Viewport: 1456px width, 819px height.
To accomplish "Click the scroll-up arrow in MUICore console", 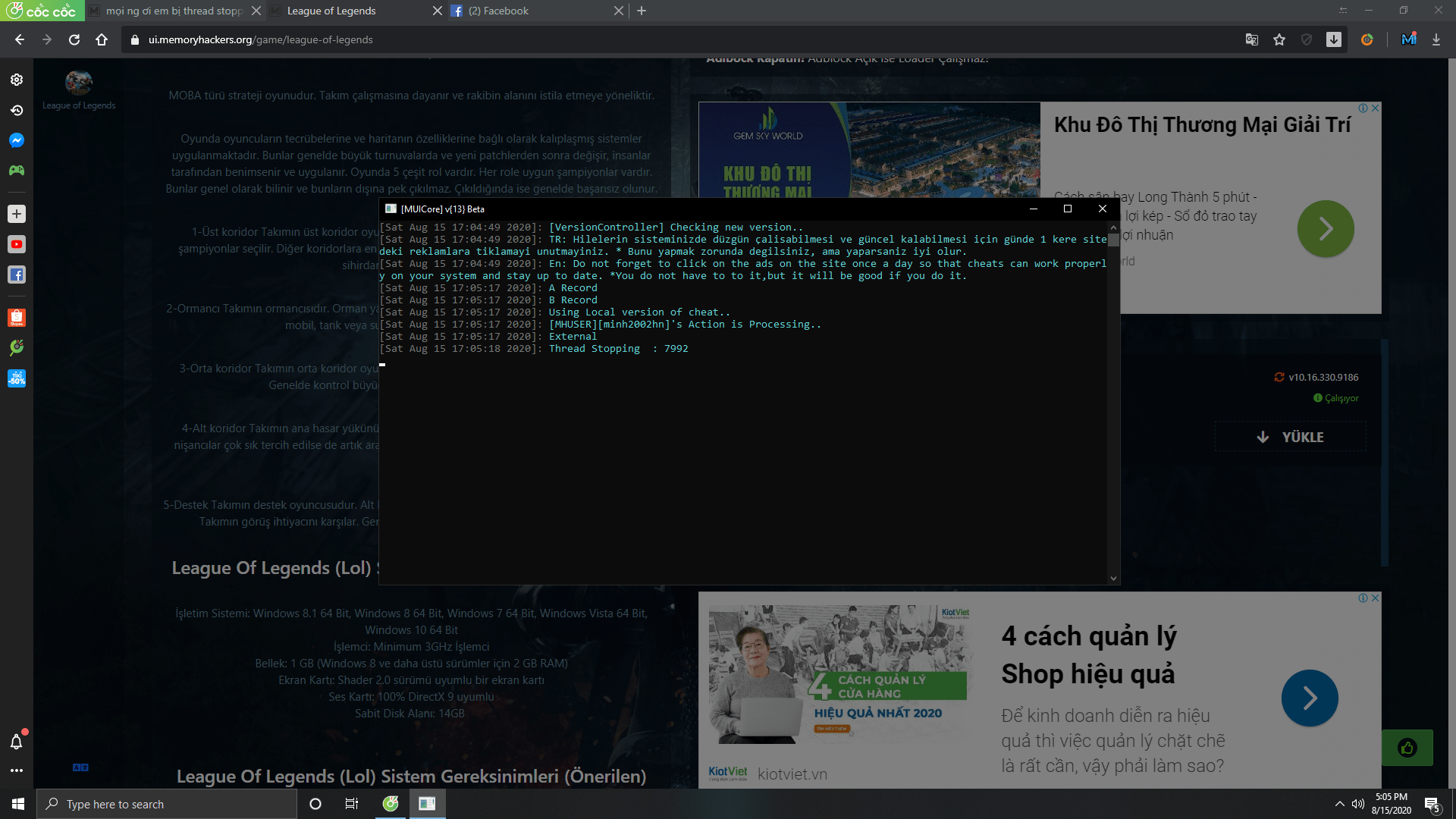I will [x=1113, y=227].
